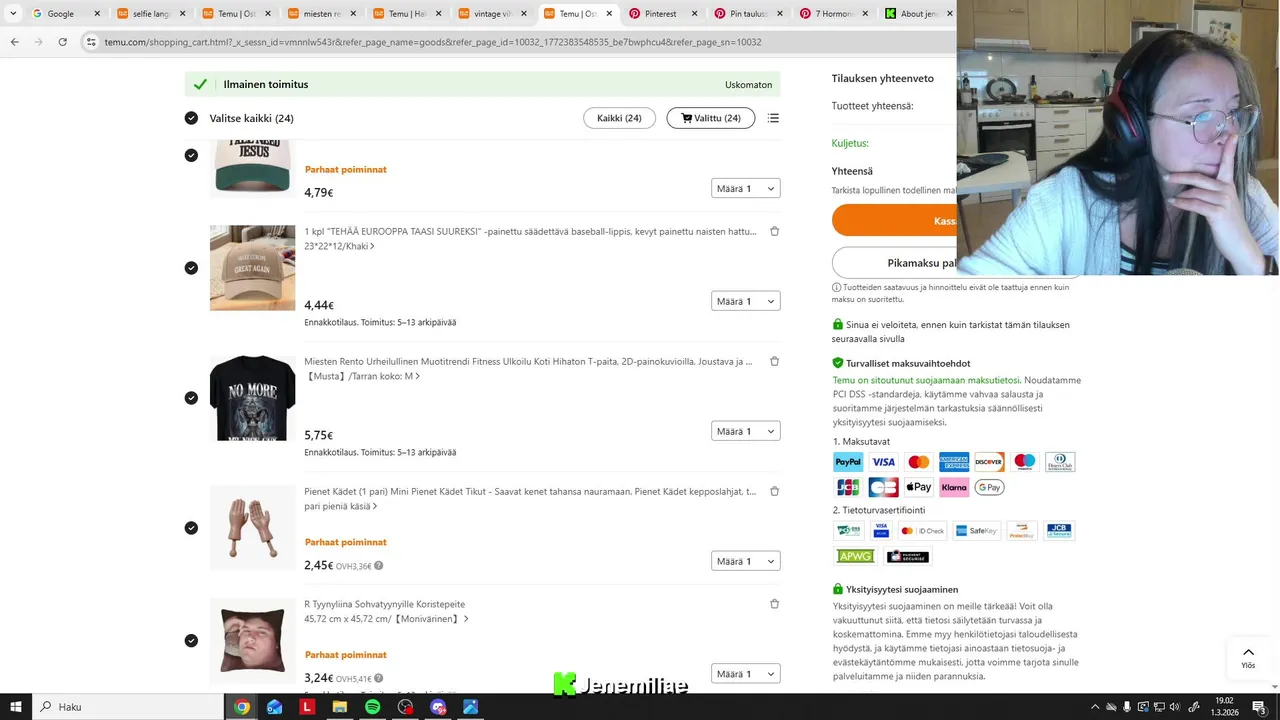1280x720 pixels.
Task: Expand the 23*22*12/Khaki variant selector
Action: point(340,246)
